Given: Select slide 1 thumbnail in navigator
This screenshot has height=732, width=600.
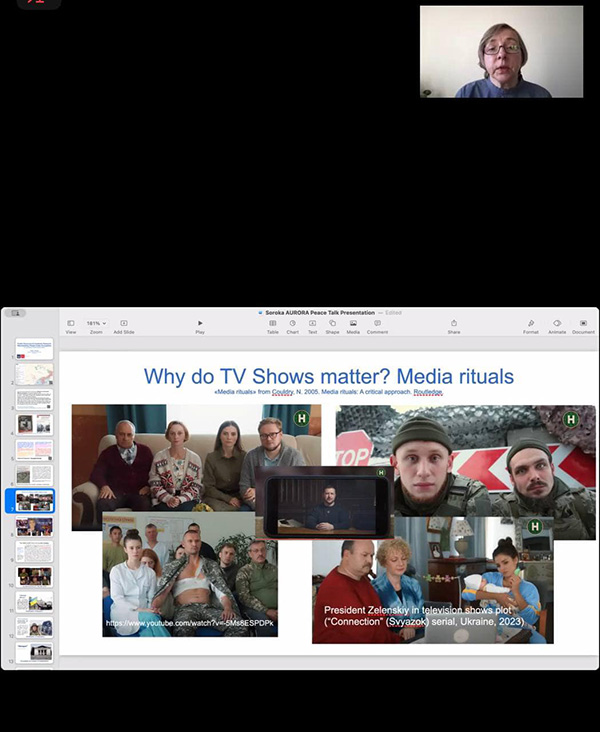Looking at the screenshot, I should 35,349.
